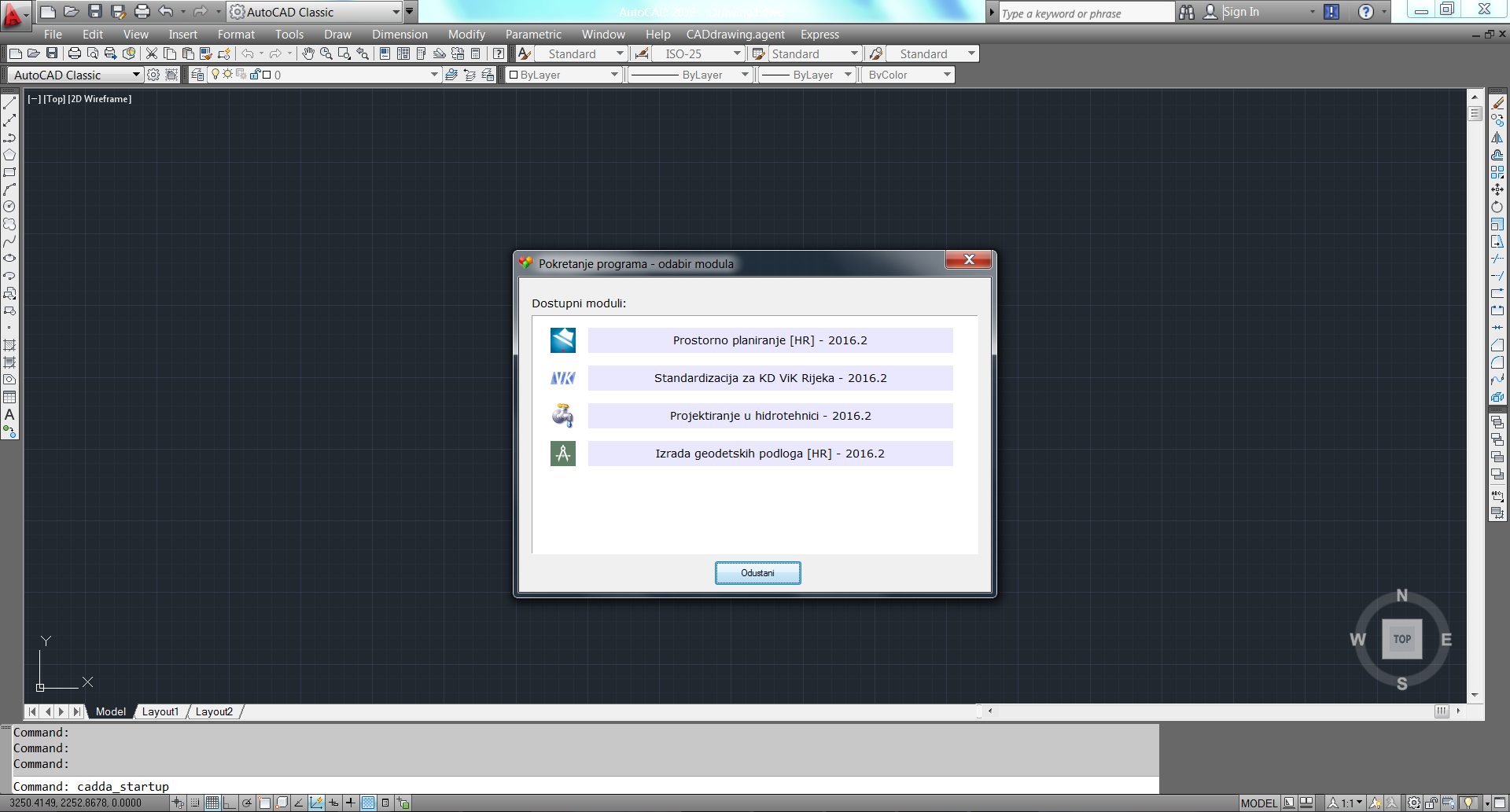This screenshot has height=812, width=1510.
Task: Click the command line input area
Action: coord(585,786)
